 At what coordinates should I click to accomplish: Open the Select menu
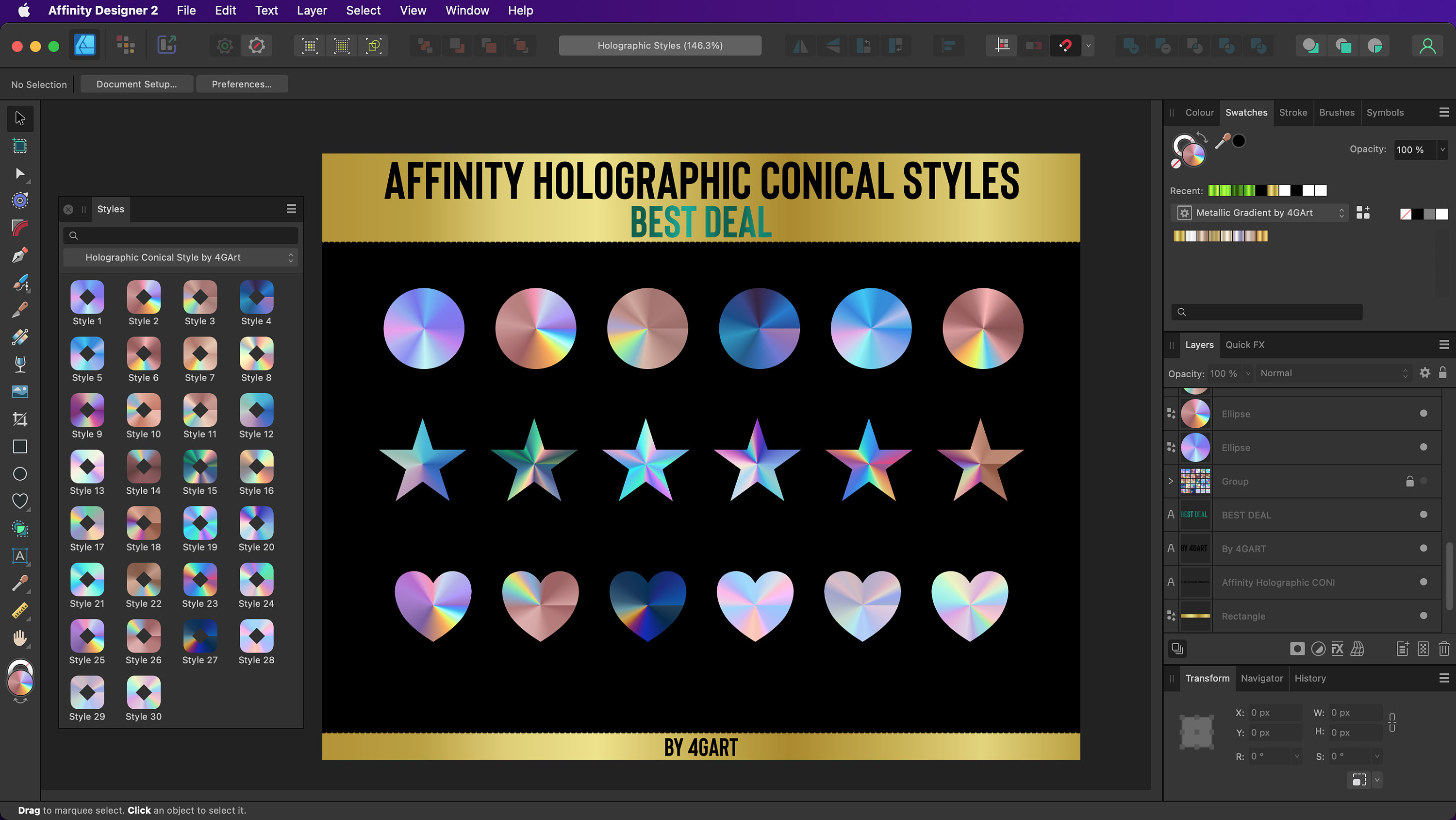[x=363, y=10]
